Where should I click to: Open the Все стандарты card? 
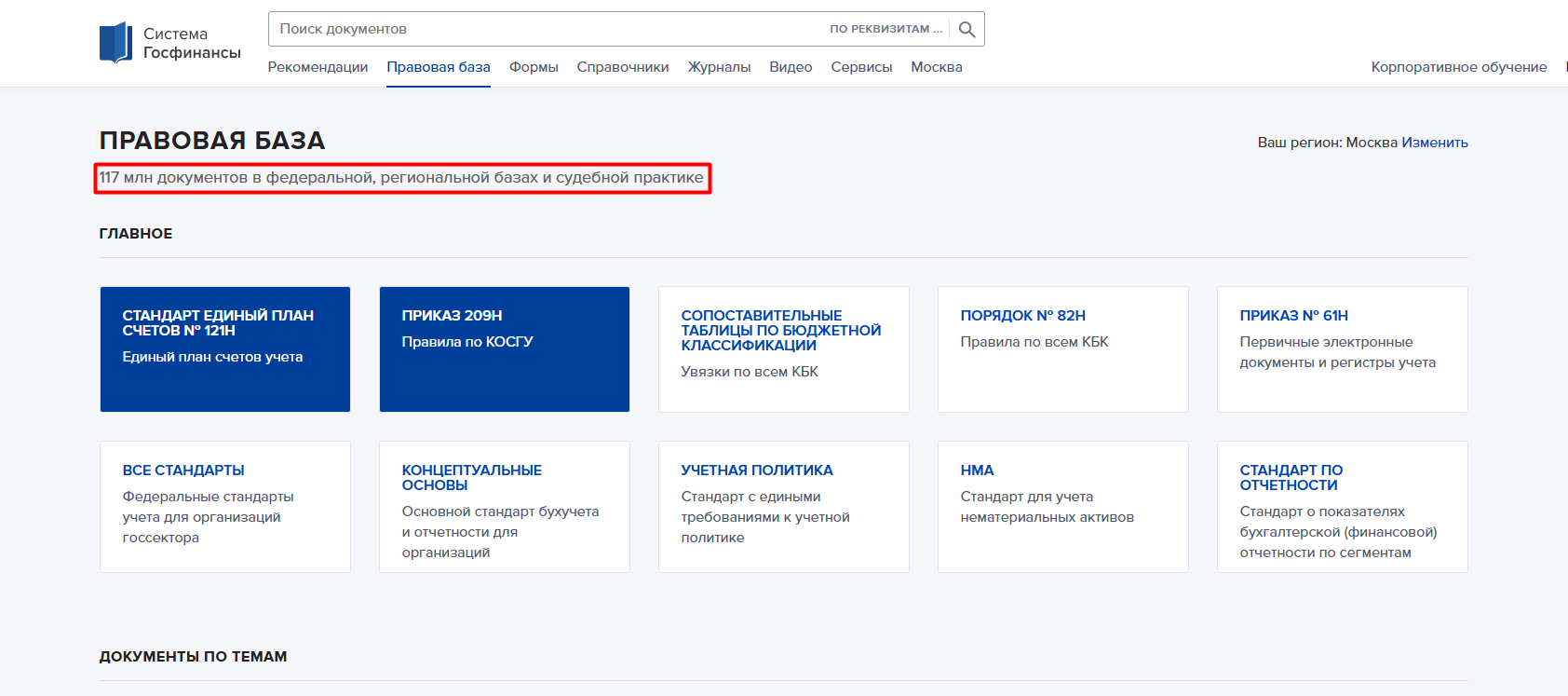pyautogui.click(x=225, y=507)
